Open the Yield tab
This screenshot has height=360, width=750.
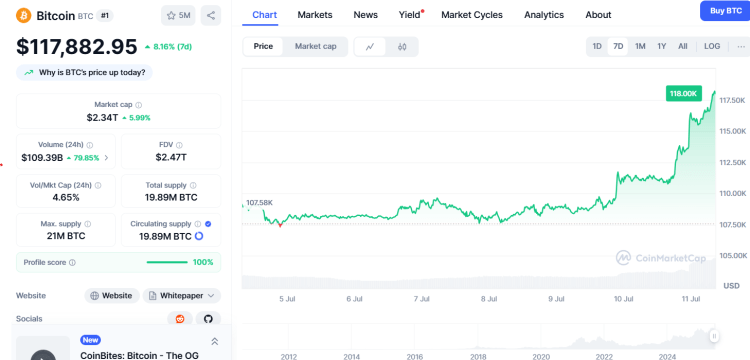click(x=410, y=15)
